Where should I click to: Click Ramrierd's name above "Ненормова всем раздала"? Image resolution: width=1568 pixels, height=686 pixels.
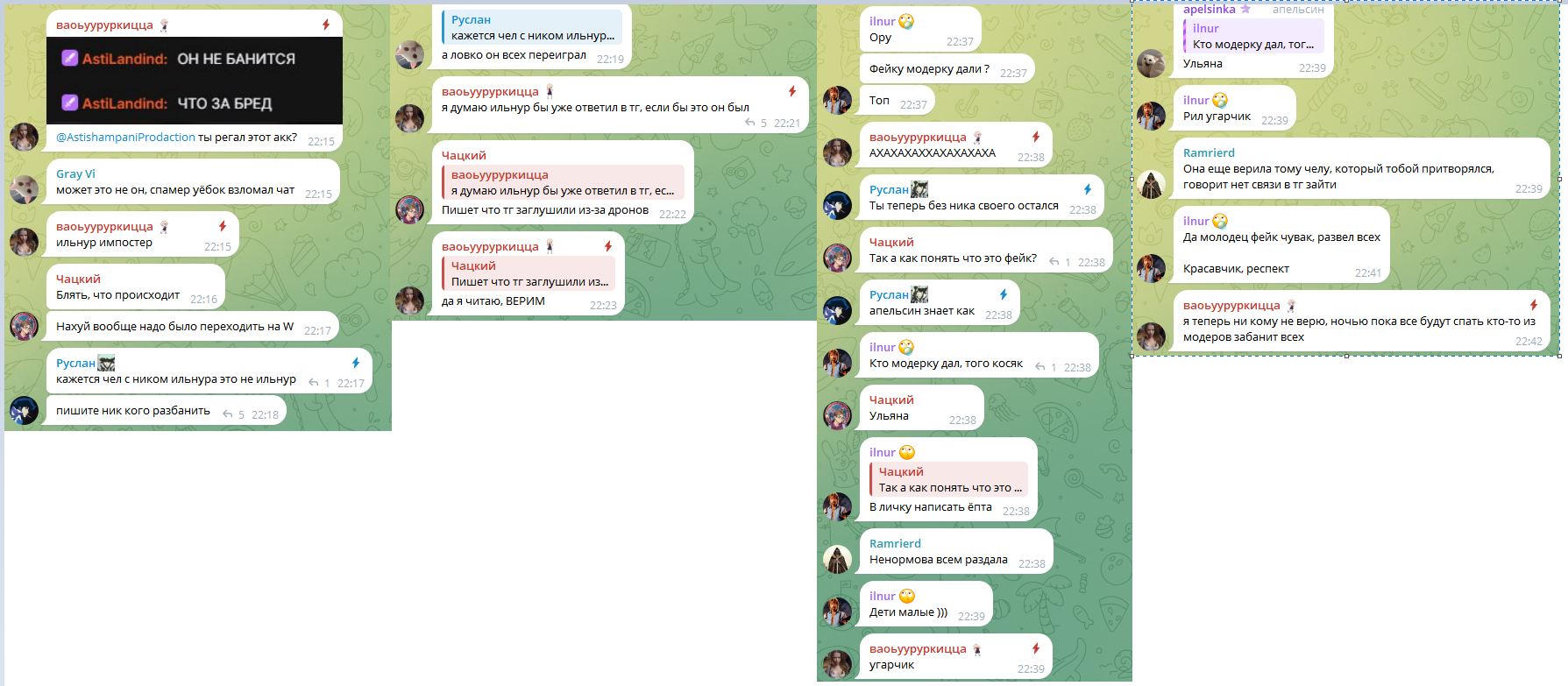pyautogui.click(x=895, y=543)
